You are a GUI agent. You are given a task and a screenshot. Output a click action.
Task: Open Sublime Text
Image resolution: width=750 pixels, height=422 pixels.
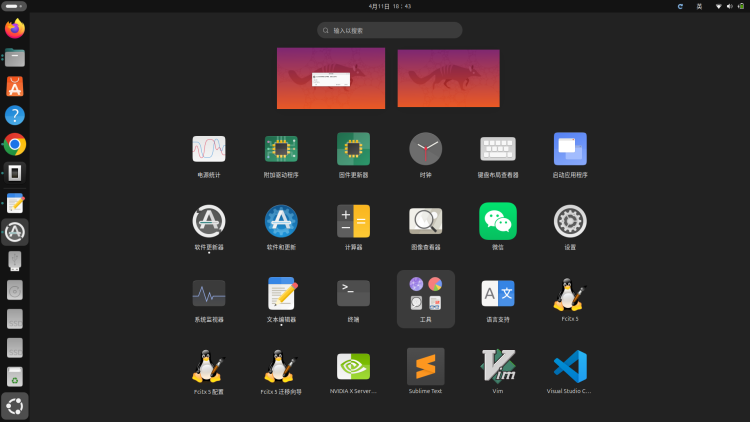click(425, 366)
